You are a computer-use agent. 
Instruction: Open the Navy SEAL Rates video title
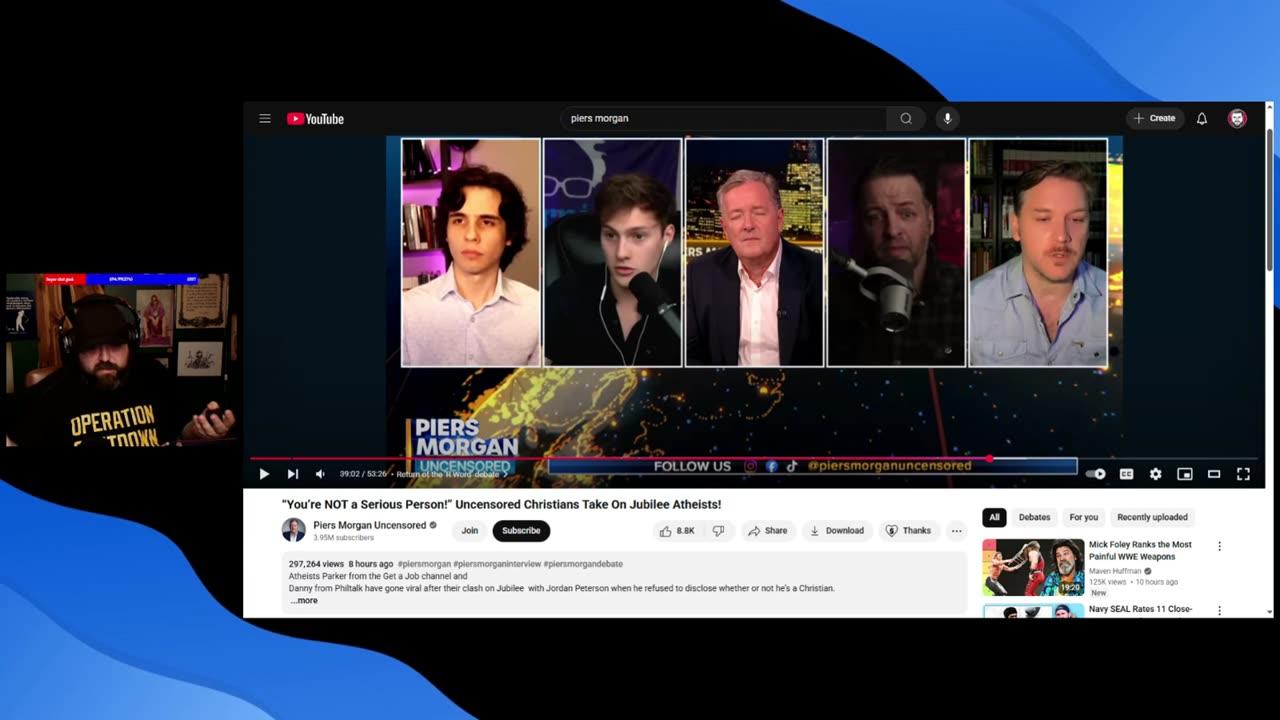pos(1140,609)
